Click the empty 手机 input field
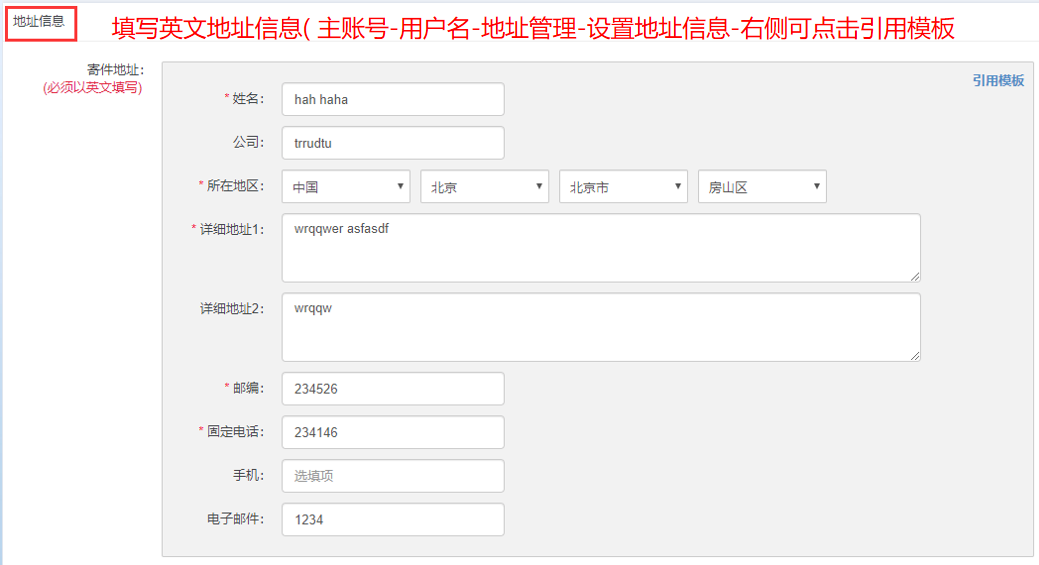Viewport: 1039px width, 565px height. point(393,476)
